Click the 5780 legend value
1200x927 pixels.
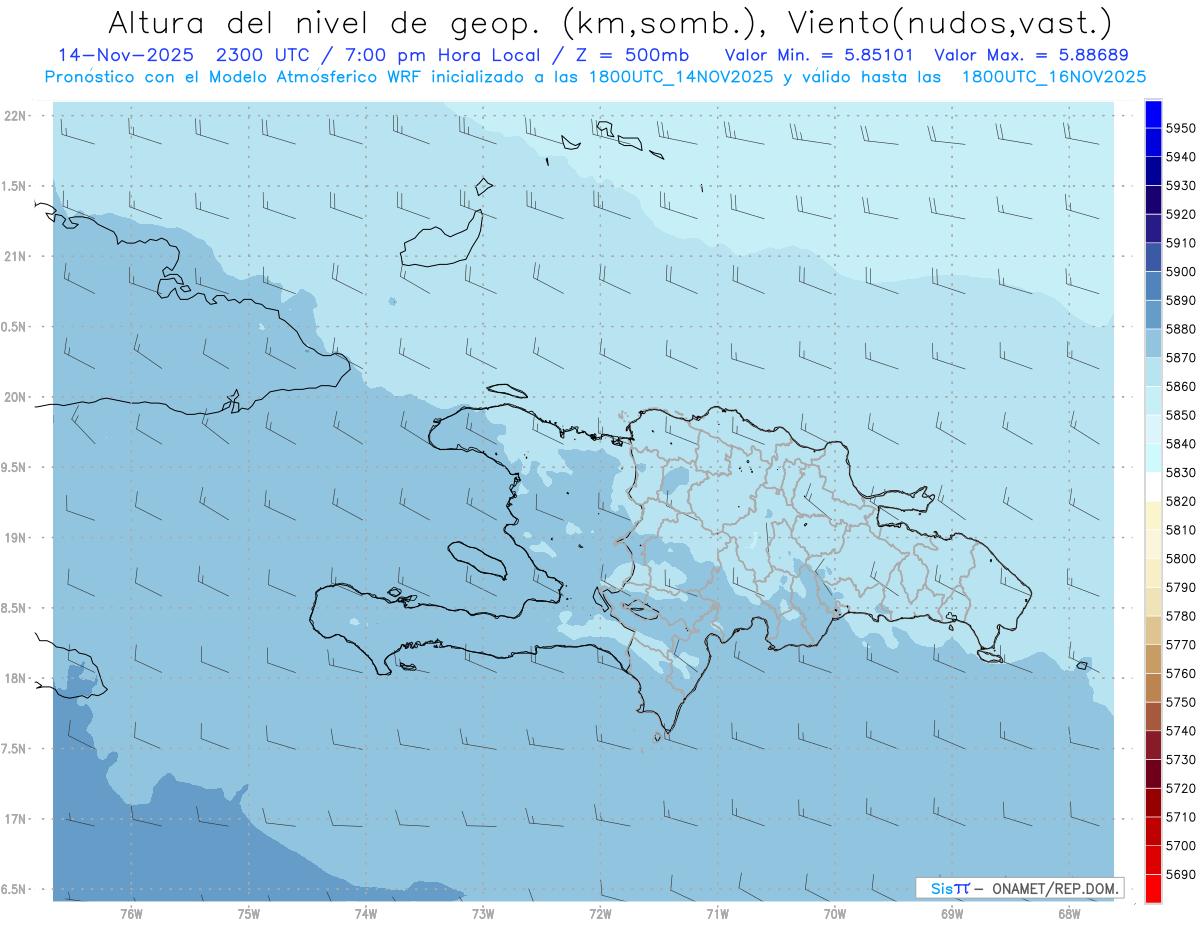1181,616
